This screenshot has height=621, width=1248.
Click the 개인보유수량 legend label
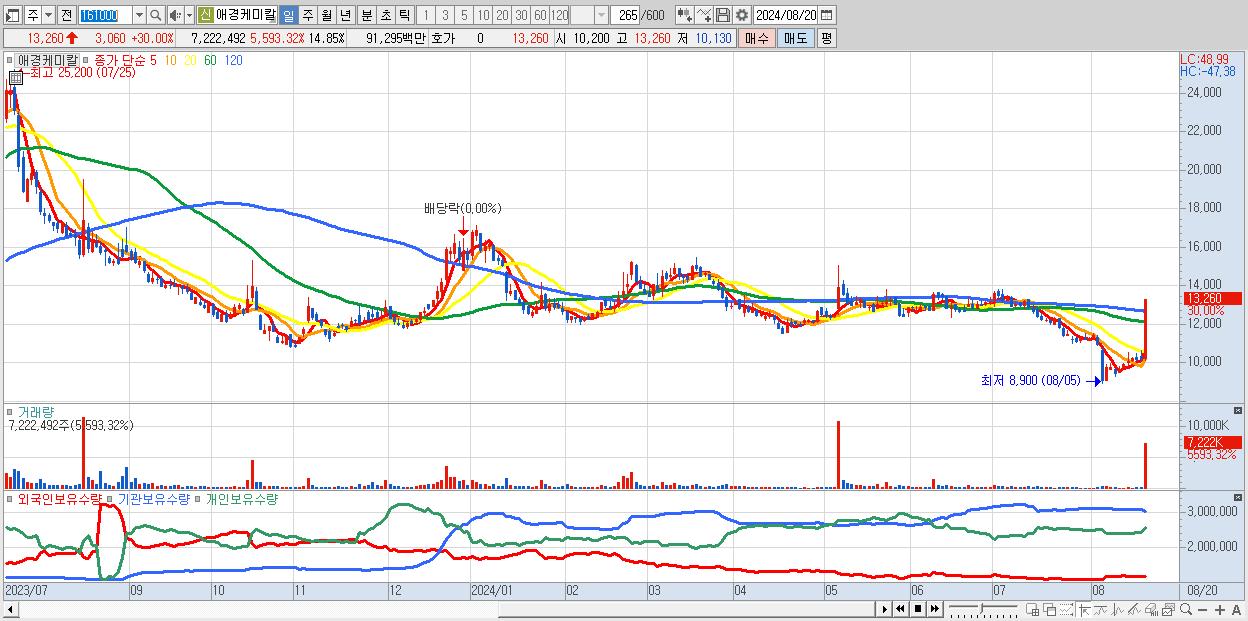(240, 498)
